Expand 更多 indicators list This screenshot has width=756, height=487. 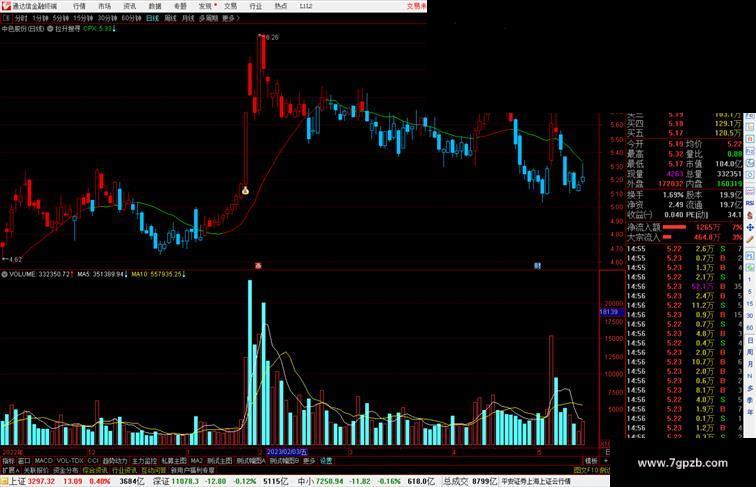click(x=309, y=461)
